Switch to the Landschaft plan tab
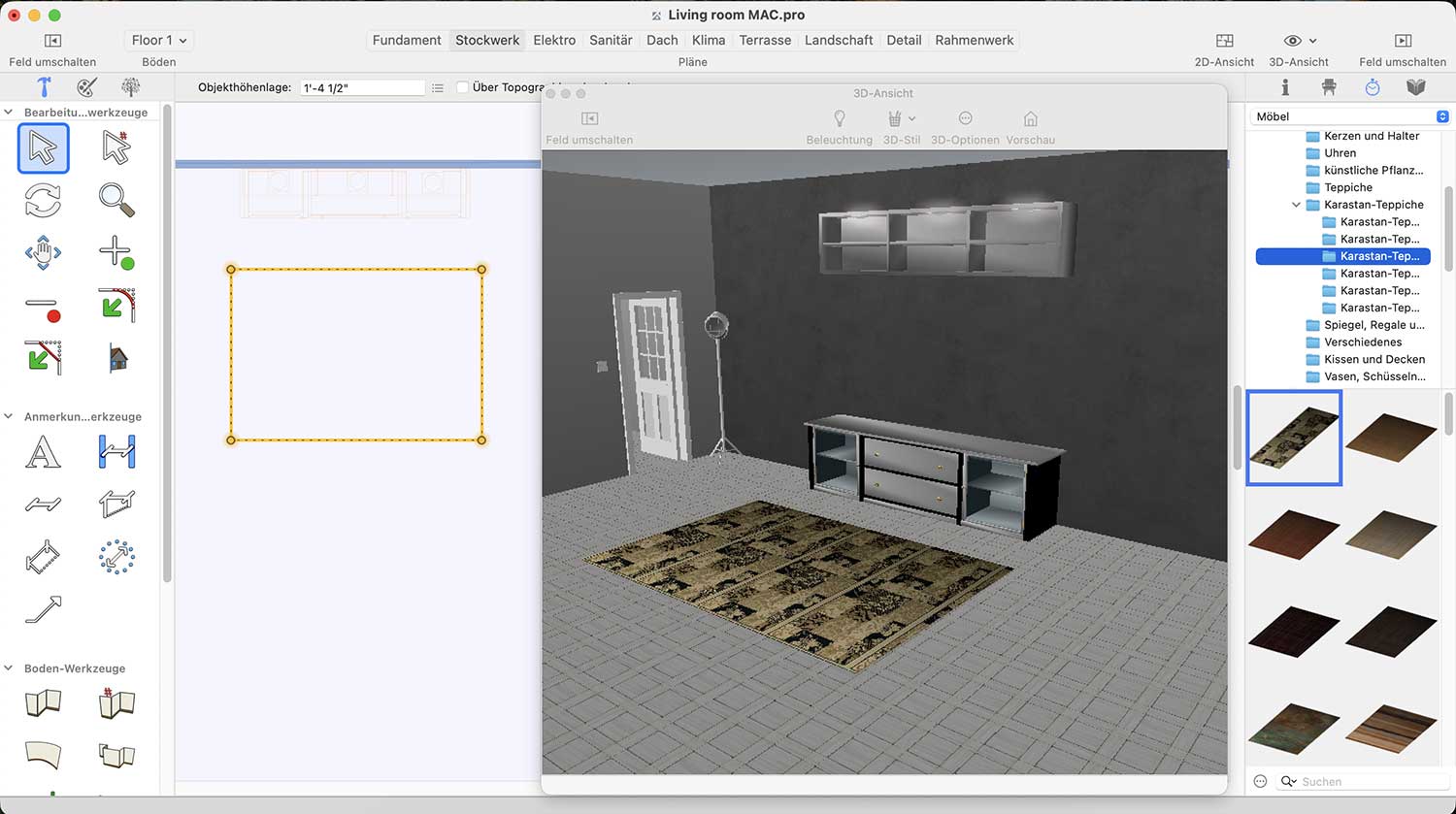Image resolution: width=1456 pixels, height=814 pixels. click(839, 40)
